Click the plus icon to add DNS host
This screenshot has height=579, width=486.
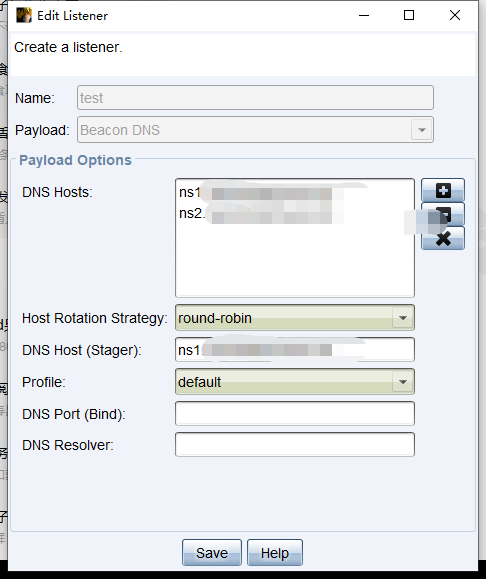[x=443, y=190]
